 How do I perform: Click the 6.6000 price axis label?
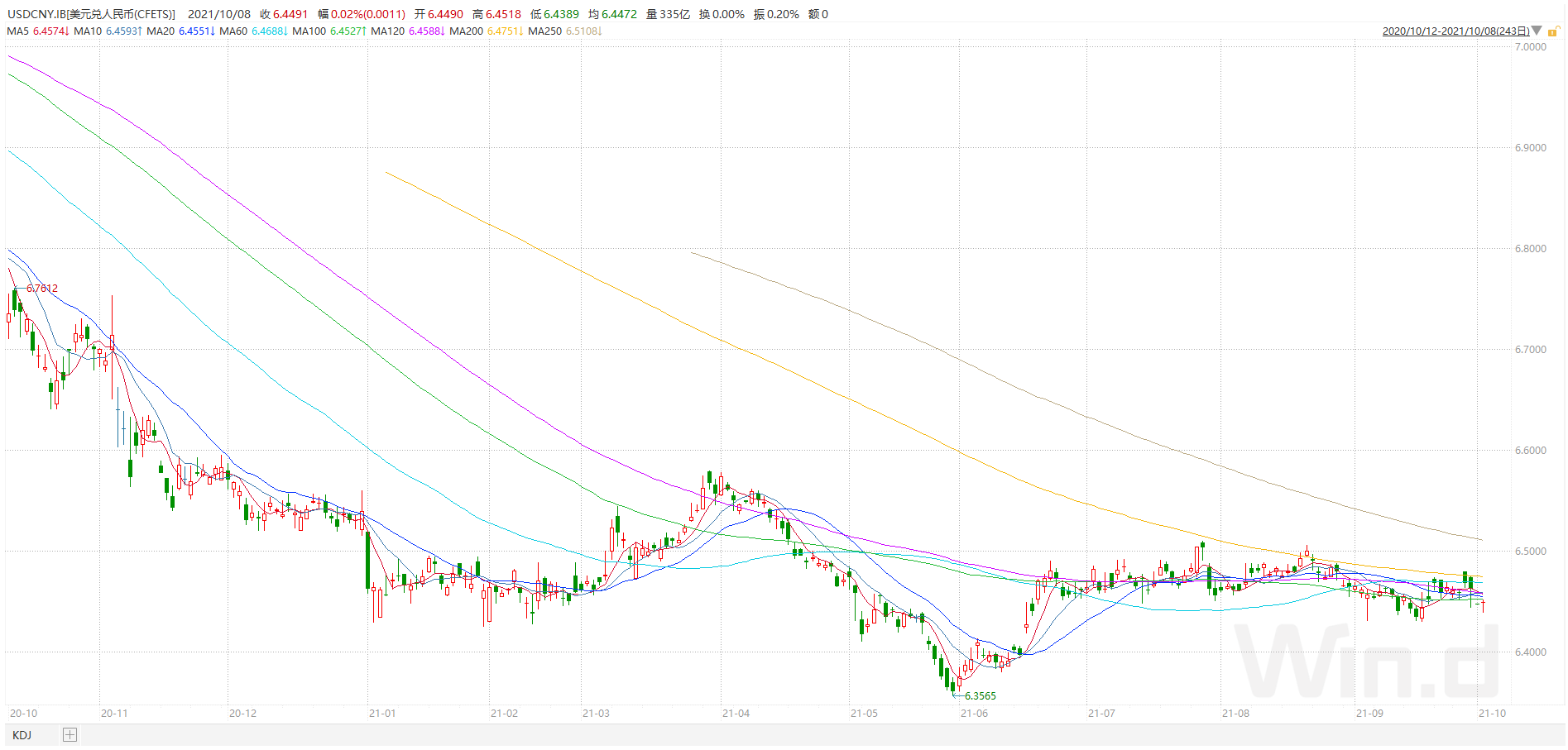click(1530, 451)
